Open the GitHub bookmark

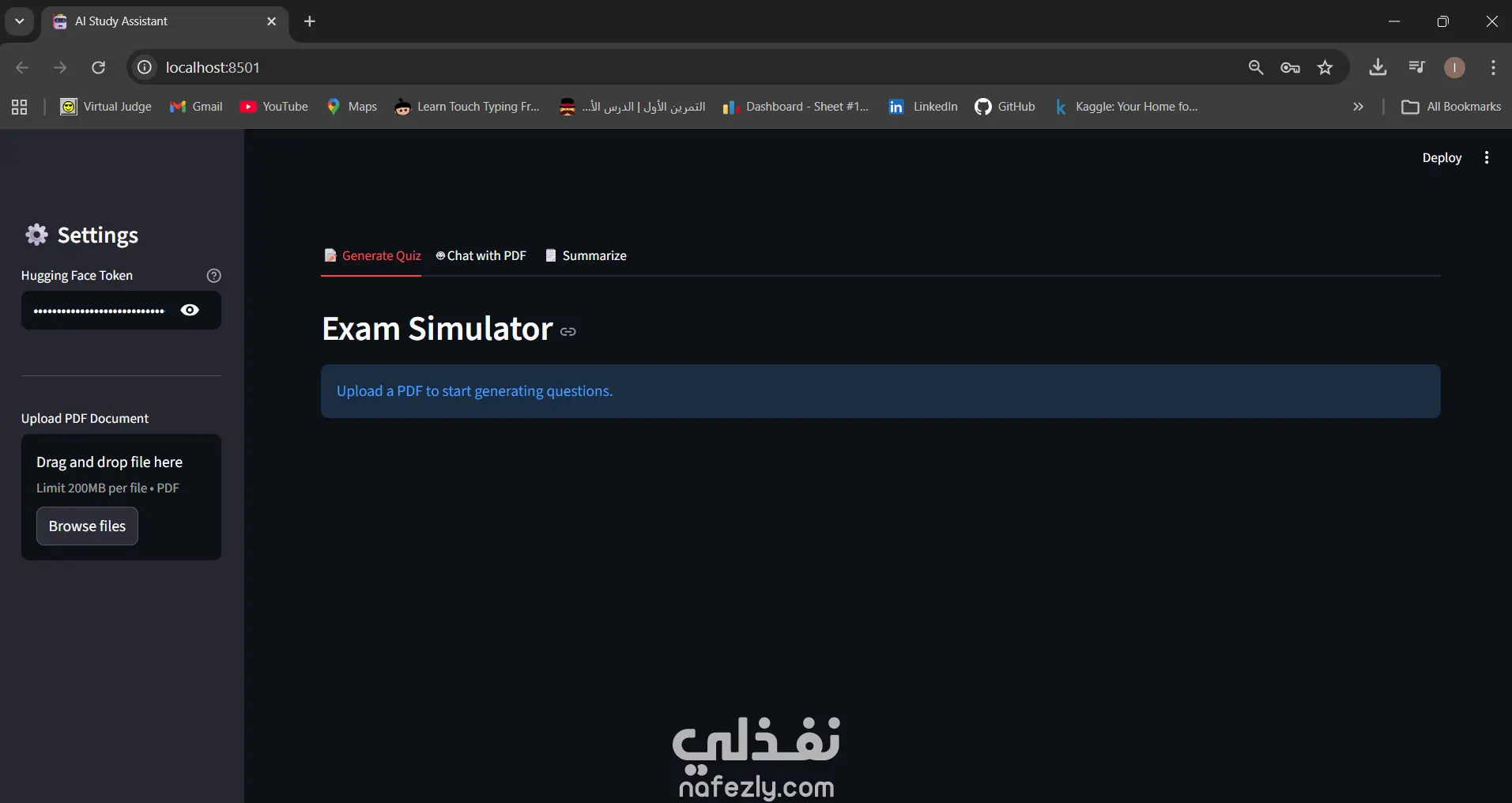(x=1005, y=107)
